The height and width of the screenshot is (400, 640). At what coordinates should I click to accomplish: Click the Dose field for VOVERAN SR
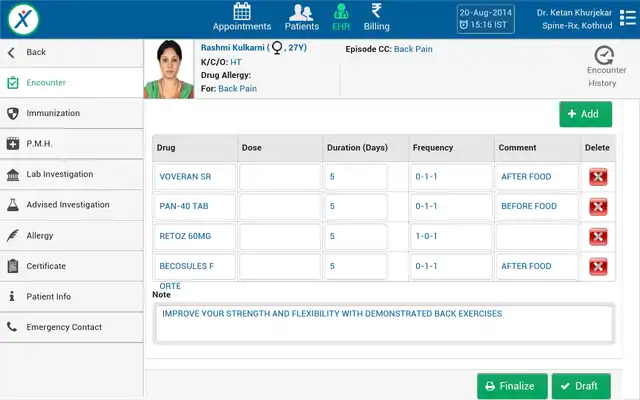279,177
